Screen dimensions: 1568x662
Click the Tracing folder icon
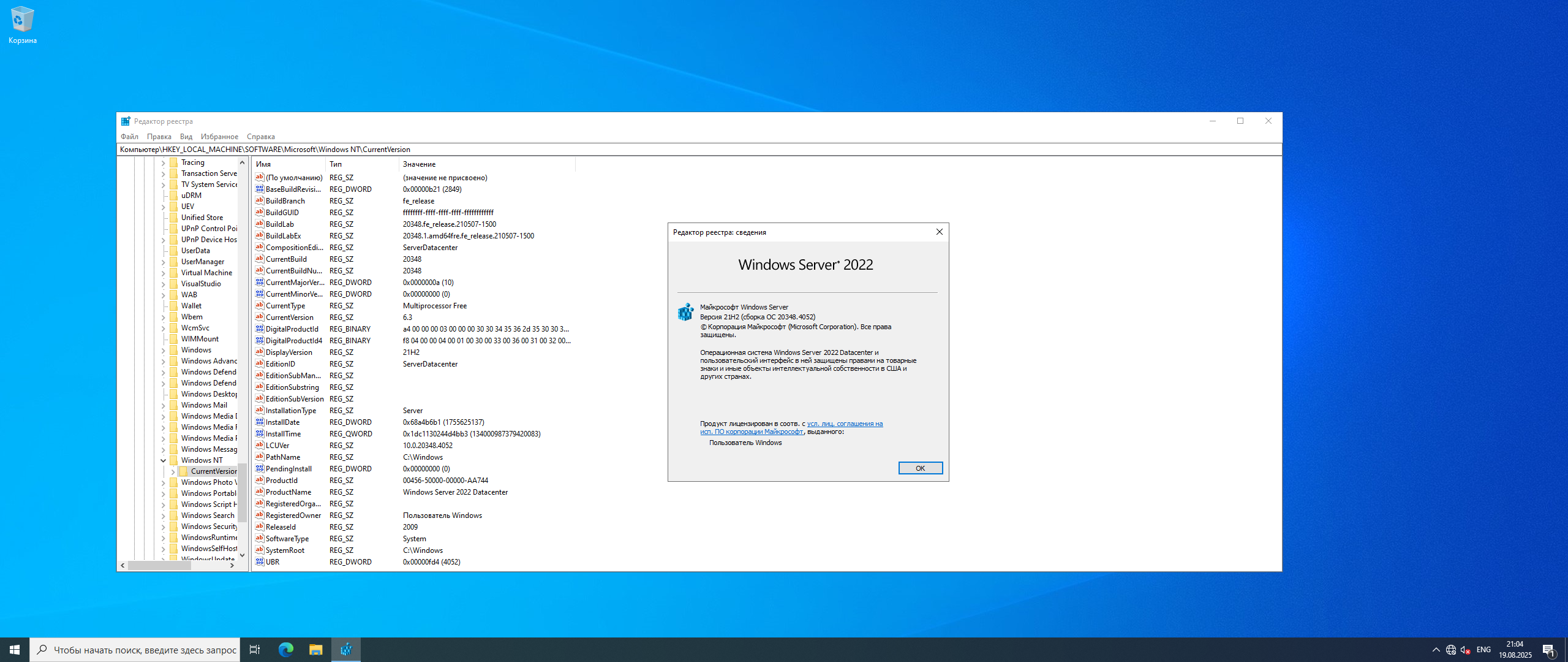click(x=174, y=162)
